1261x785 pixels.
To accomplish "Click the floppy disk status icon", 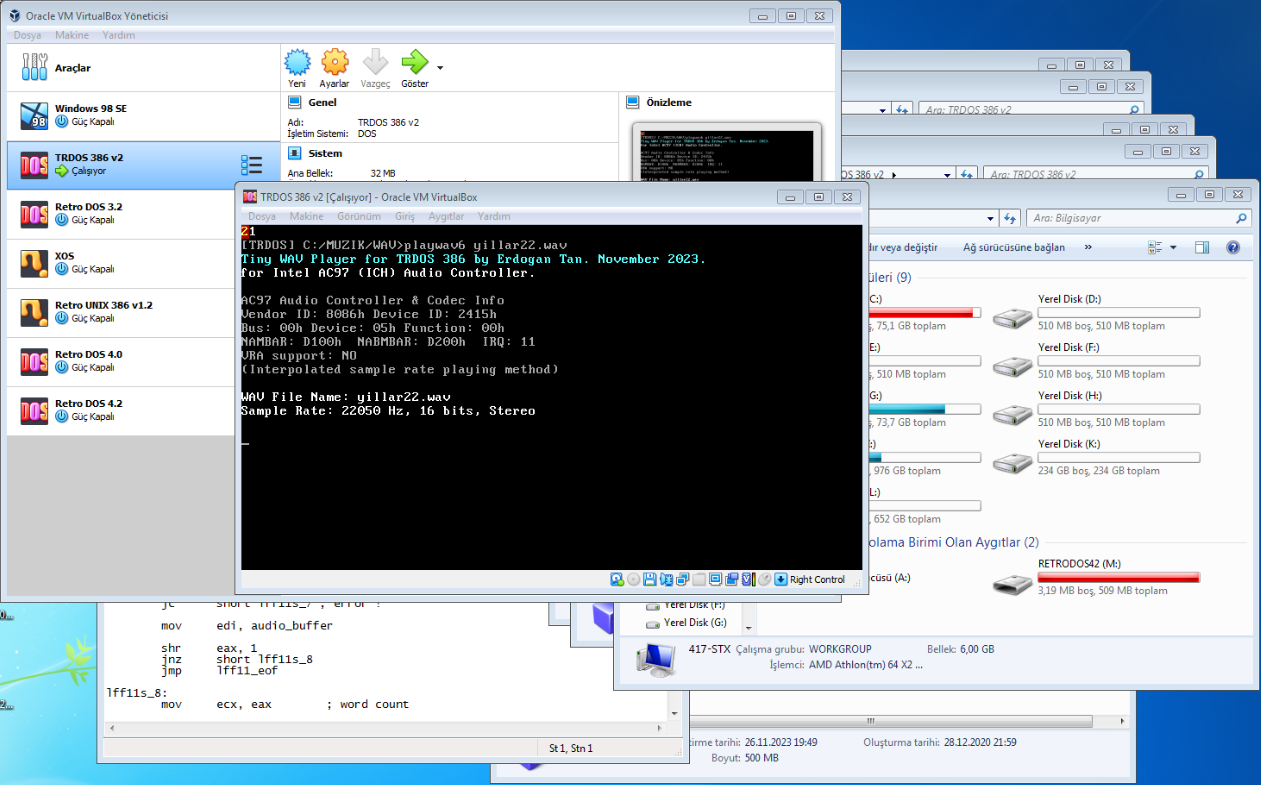I will coord(650,579).
